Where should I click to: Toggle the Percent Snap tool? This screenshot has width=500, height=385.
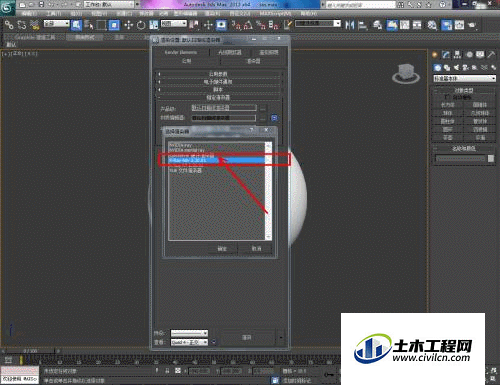coord(261,25)
